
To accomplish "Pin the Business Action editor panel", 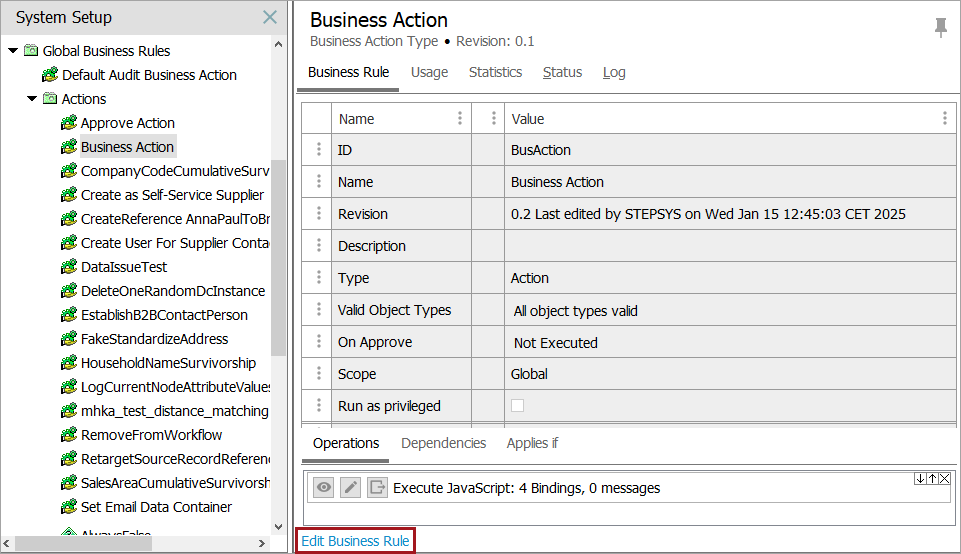I will click(940, 28).
